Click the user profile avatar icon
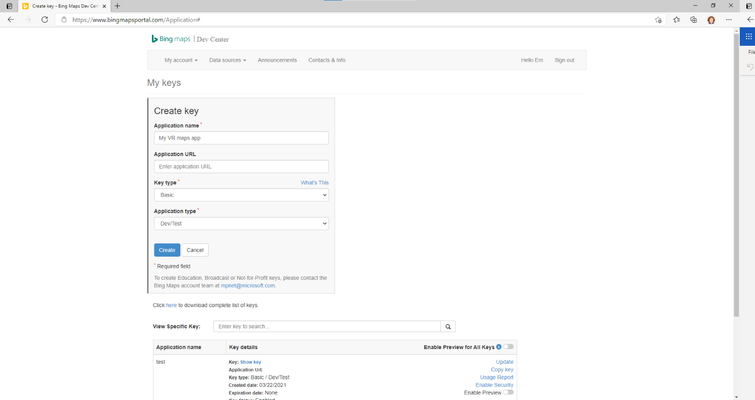Viewport: 755px width, 400px height. click(711, 20)
